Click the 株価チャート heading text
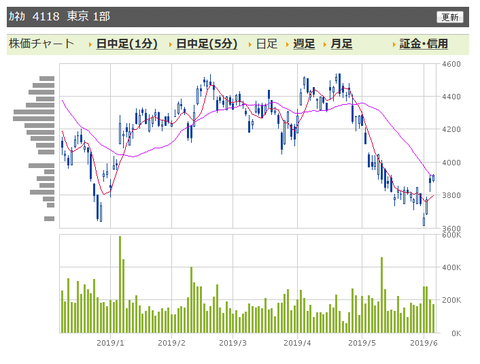The width and height of the screenshot is (480, 364). [x=41, y=44]
